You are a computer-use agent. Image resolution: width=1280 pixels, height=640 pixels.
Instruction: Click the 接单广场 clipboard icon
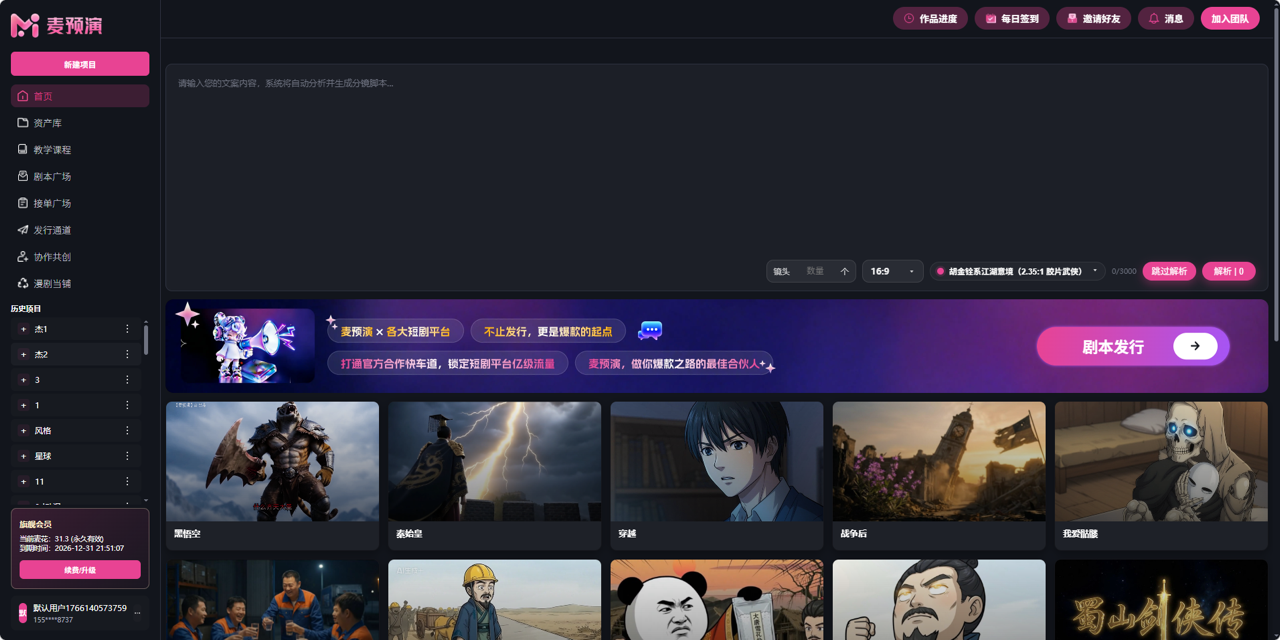coord(23,203)
